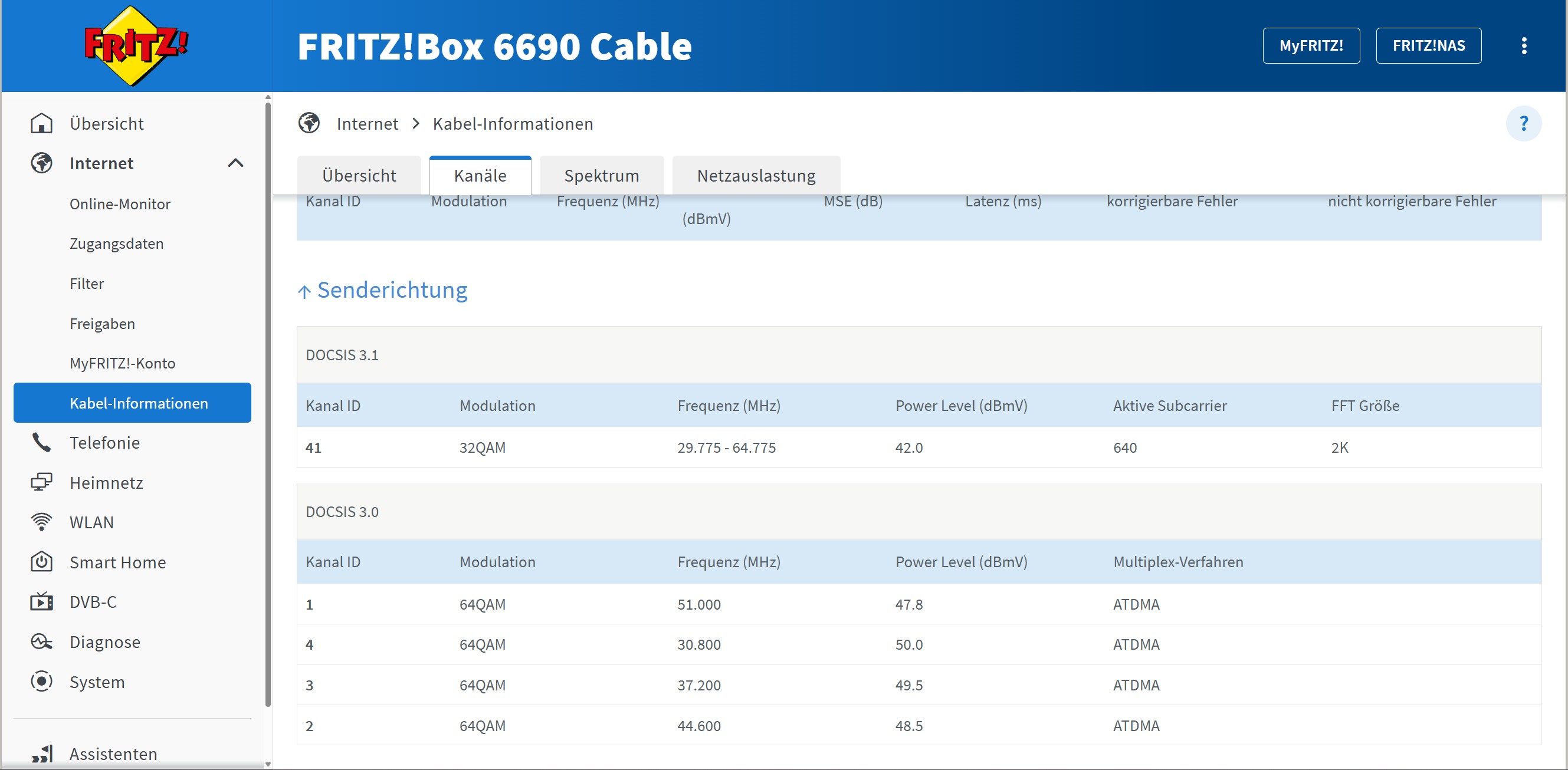Click the Power Level 42.0 value

point(909,447)
